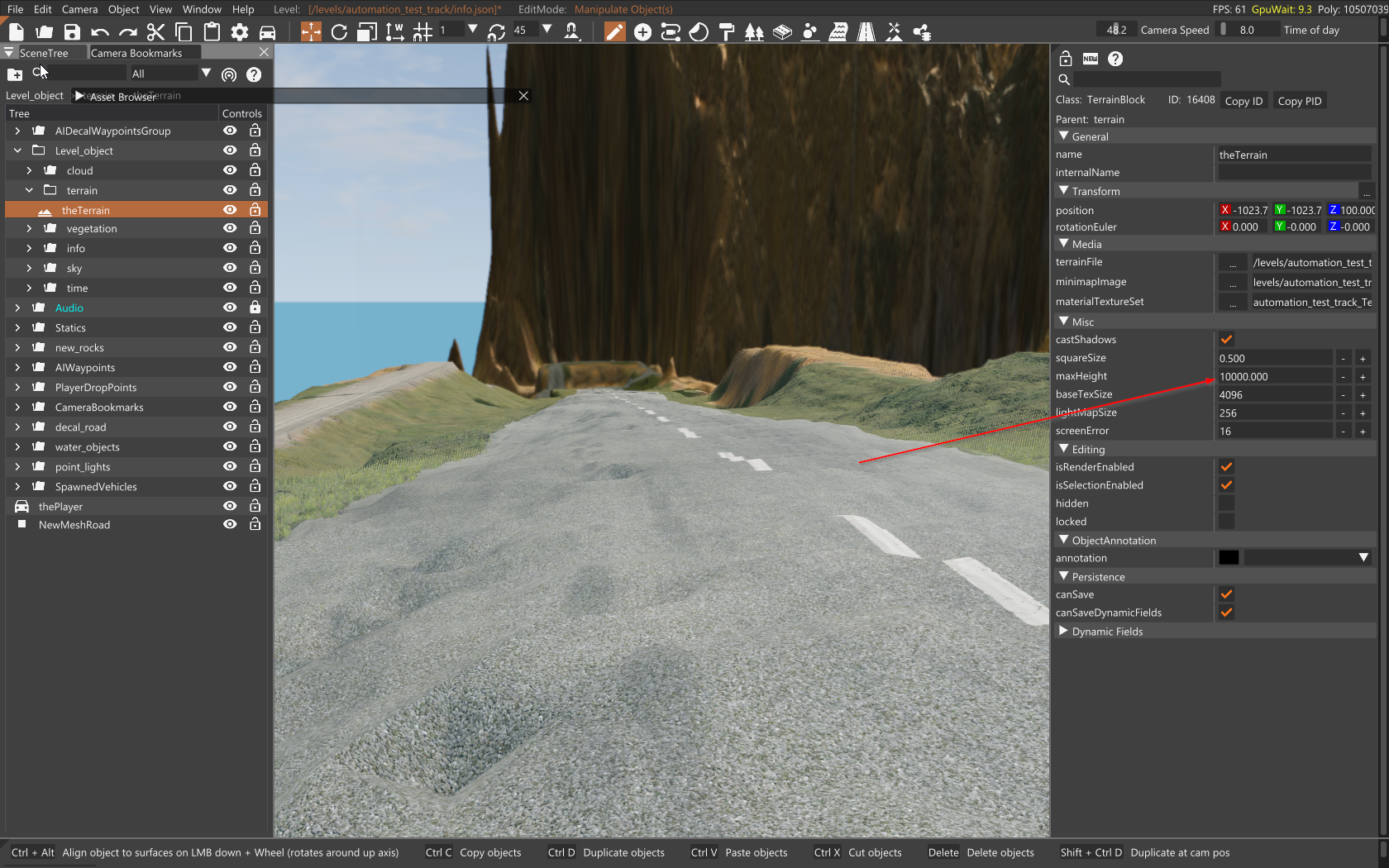Click the Save level floppy disk icon
This screenshot has height=868, width=1389.
tap(72, 32)
